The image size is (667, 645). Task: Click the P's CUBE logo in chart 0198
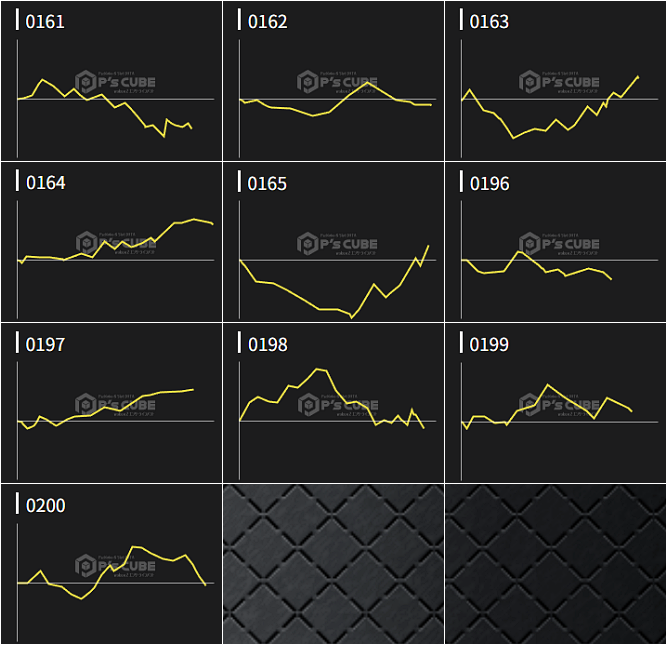point(337,405)
